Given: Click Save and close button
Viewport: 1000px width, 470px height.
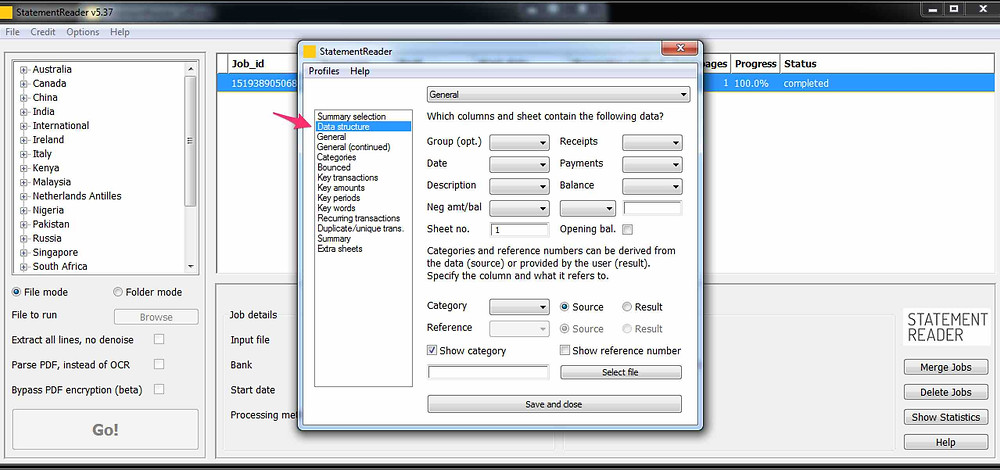Looking at the screenshot, I should pos(554,404).
